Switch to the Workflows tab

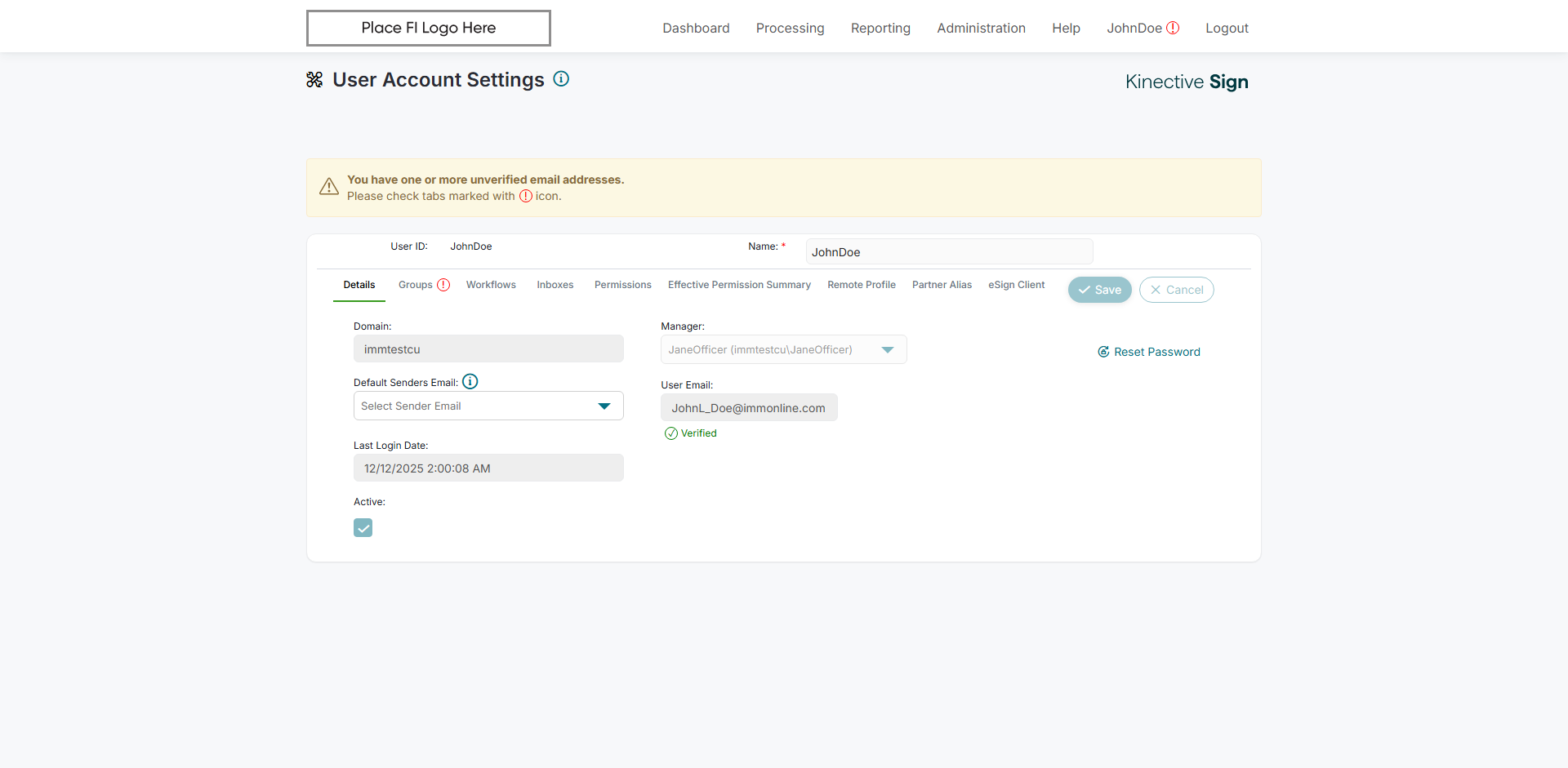[x=491, y=285]
